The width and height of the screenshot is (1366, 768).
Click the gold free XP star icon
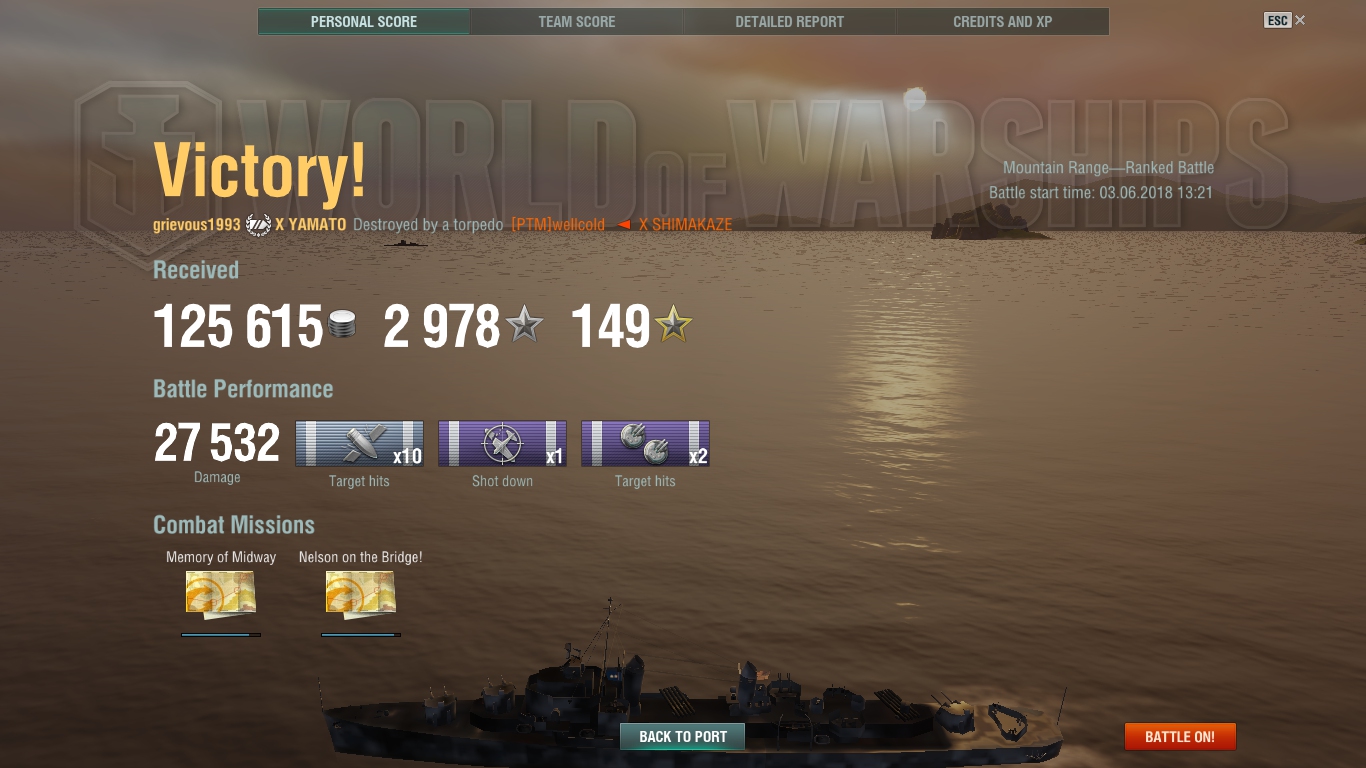(673, 325)
